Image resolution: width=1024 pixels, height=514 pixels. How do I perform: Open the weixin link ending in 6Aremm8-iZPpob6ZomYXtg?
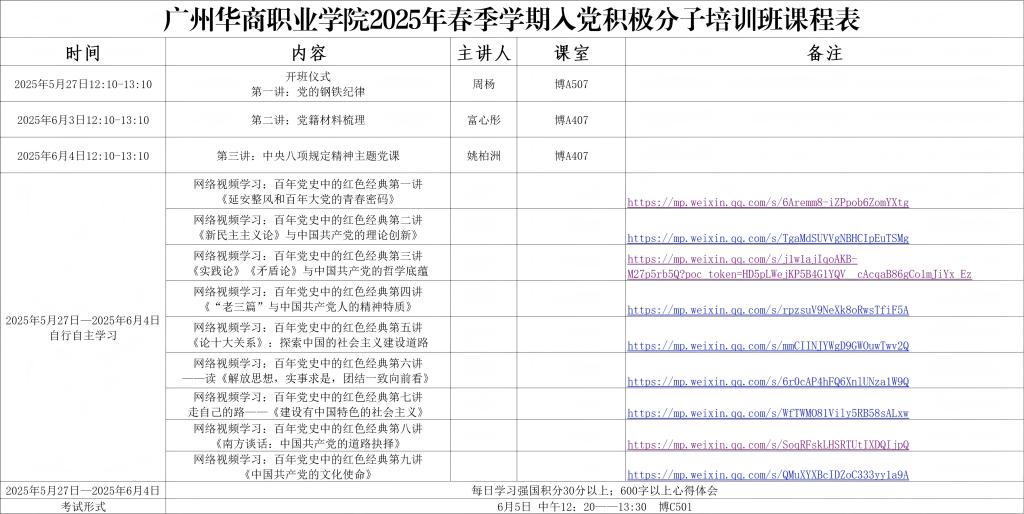767,202
